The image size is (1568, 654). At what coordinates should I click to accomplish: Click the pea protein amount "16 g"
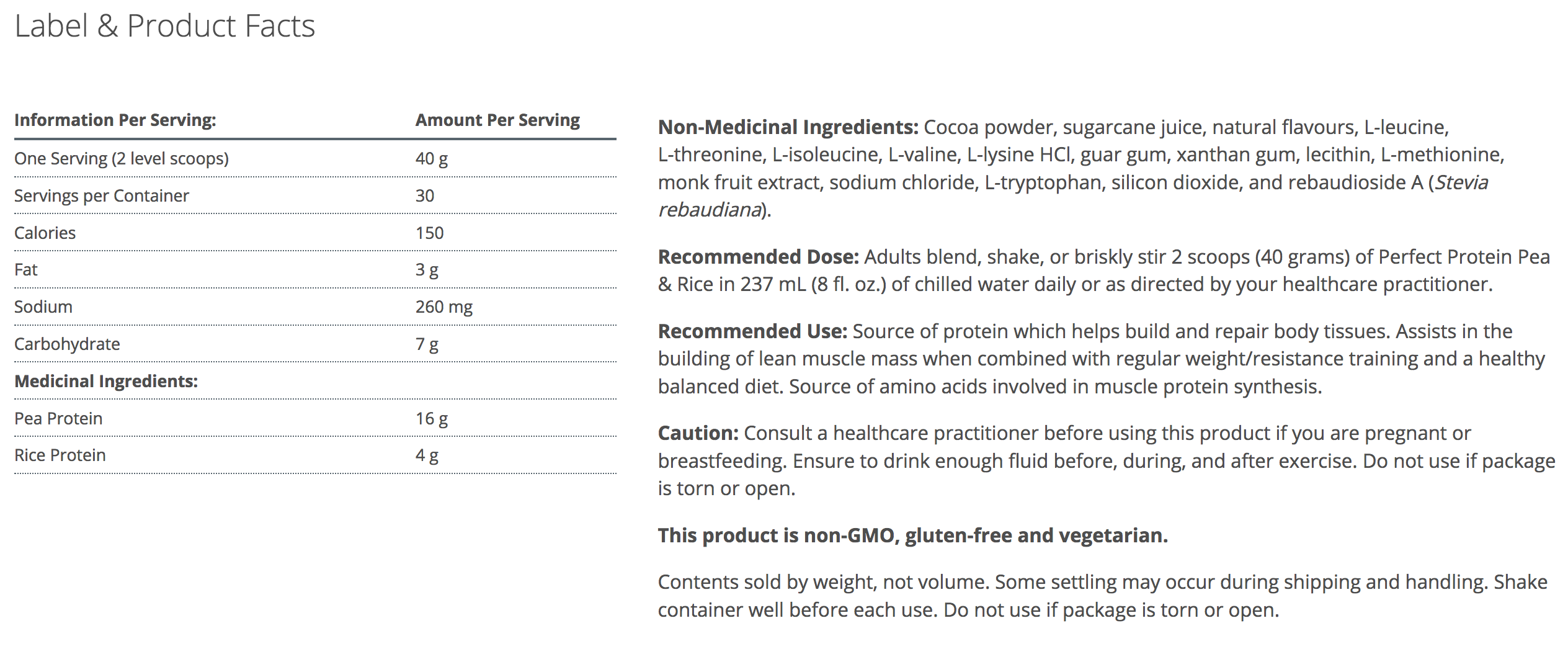431,418
